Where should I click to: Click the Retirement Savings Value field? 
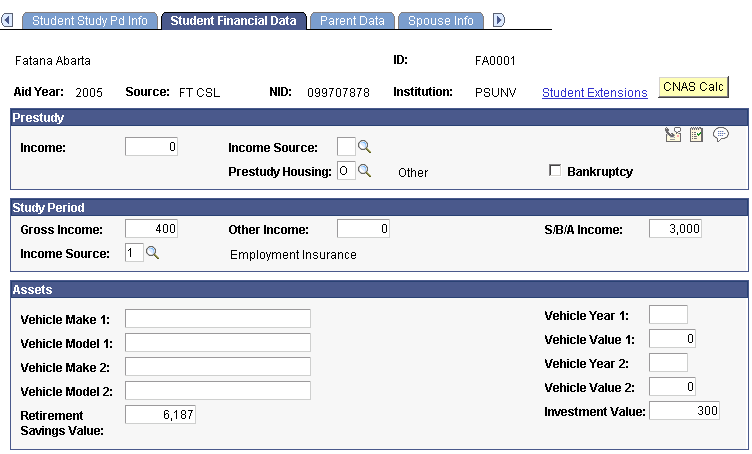point(160,414)
